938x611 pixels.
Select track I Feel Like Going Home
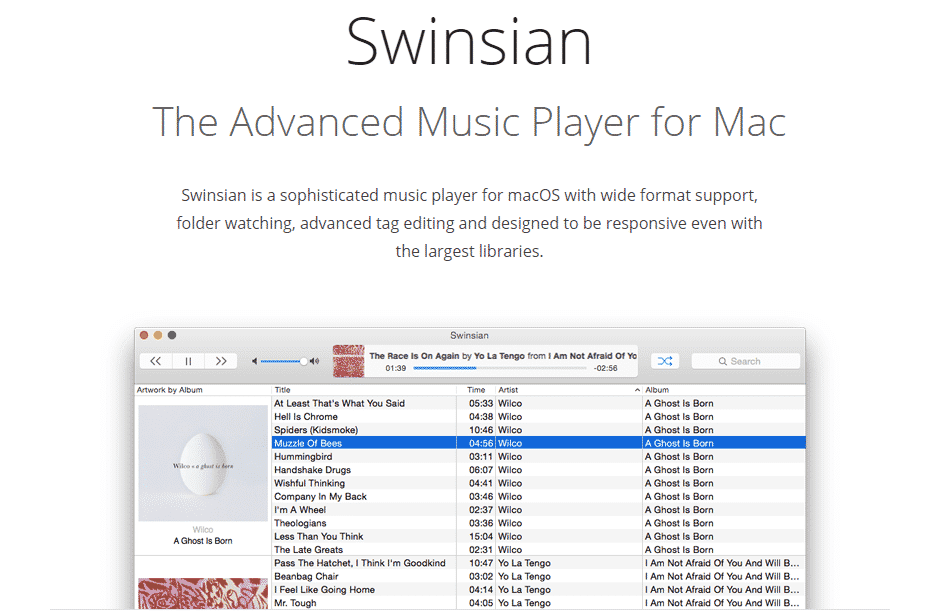[x=538, y=589]
